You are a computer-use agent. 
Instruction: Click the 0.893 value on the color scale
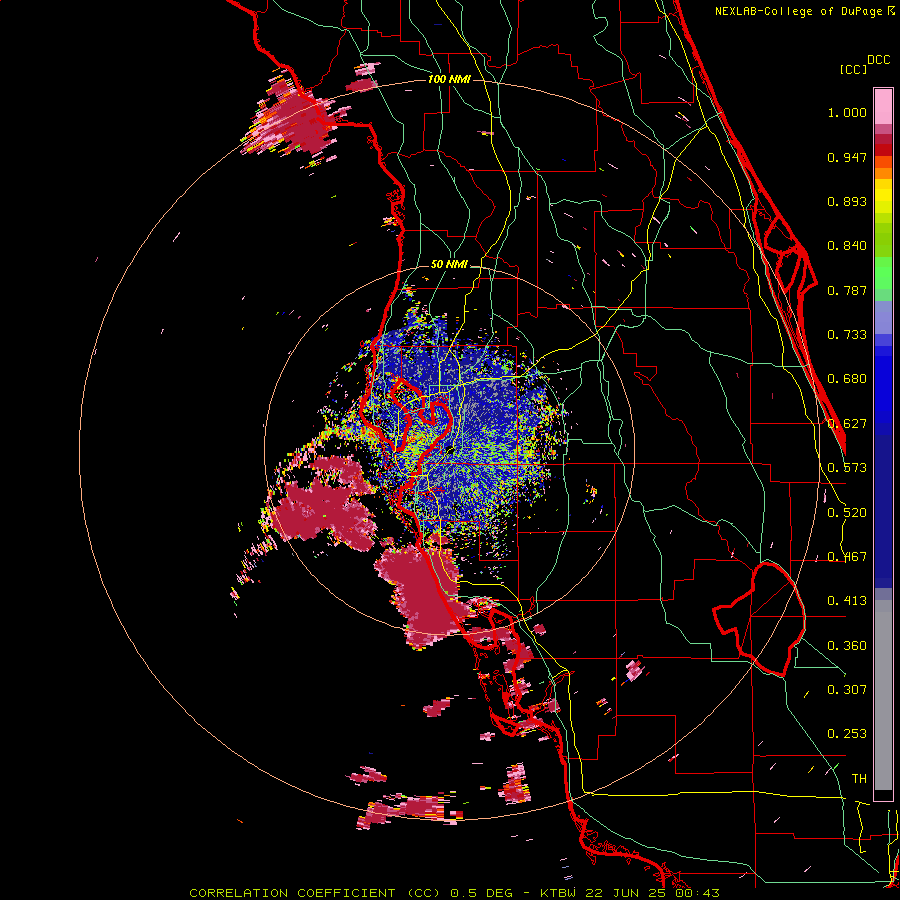coord(847,201)
